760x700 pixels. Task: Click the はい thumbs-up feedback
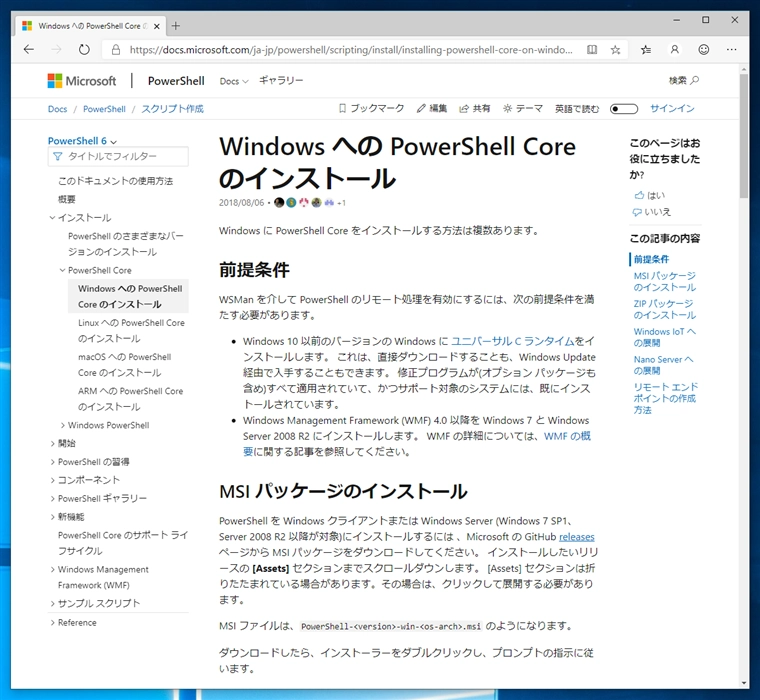click(x=649, y=195)
